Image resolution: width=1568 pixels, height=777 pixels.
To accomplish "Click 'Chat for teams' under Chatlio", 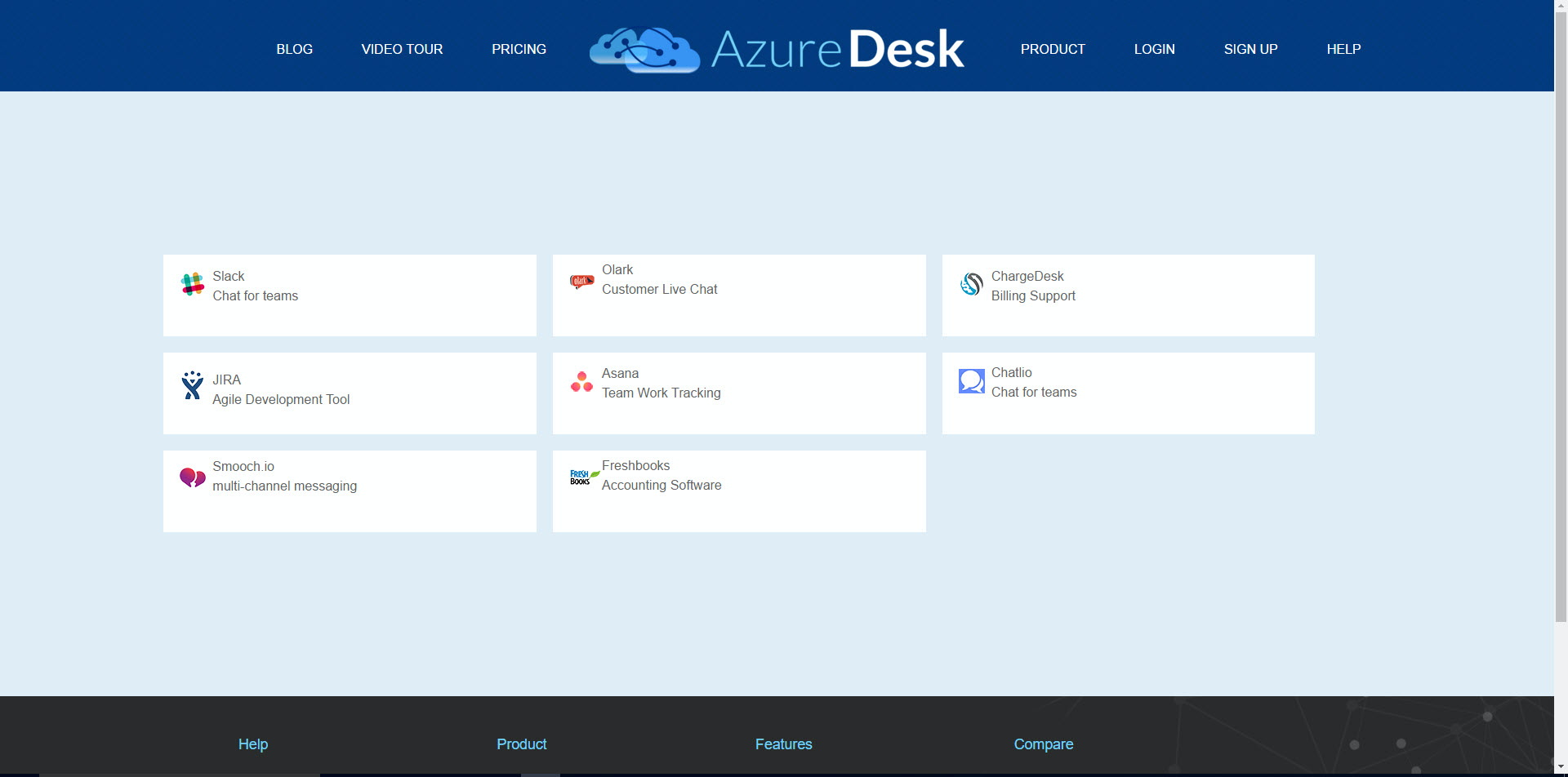I will click(1034, 392).
